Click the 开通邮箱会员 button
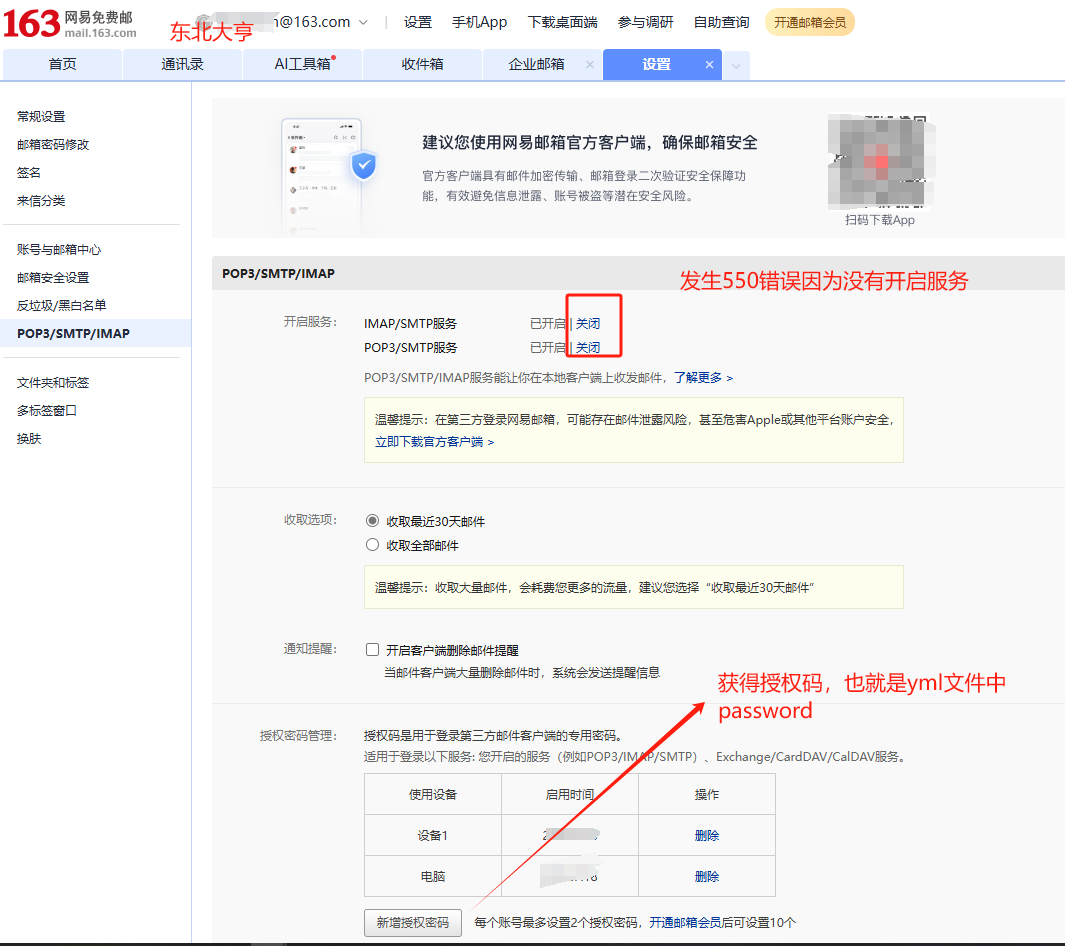Screen dimensions: 1065x946 point(810,22)
